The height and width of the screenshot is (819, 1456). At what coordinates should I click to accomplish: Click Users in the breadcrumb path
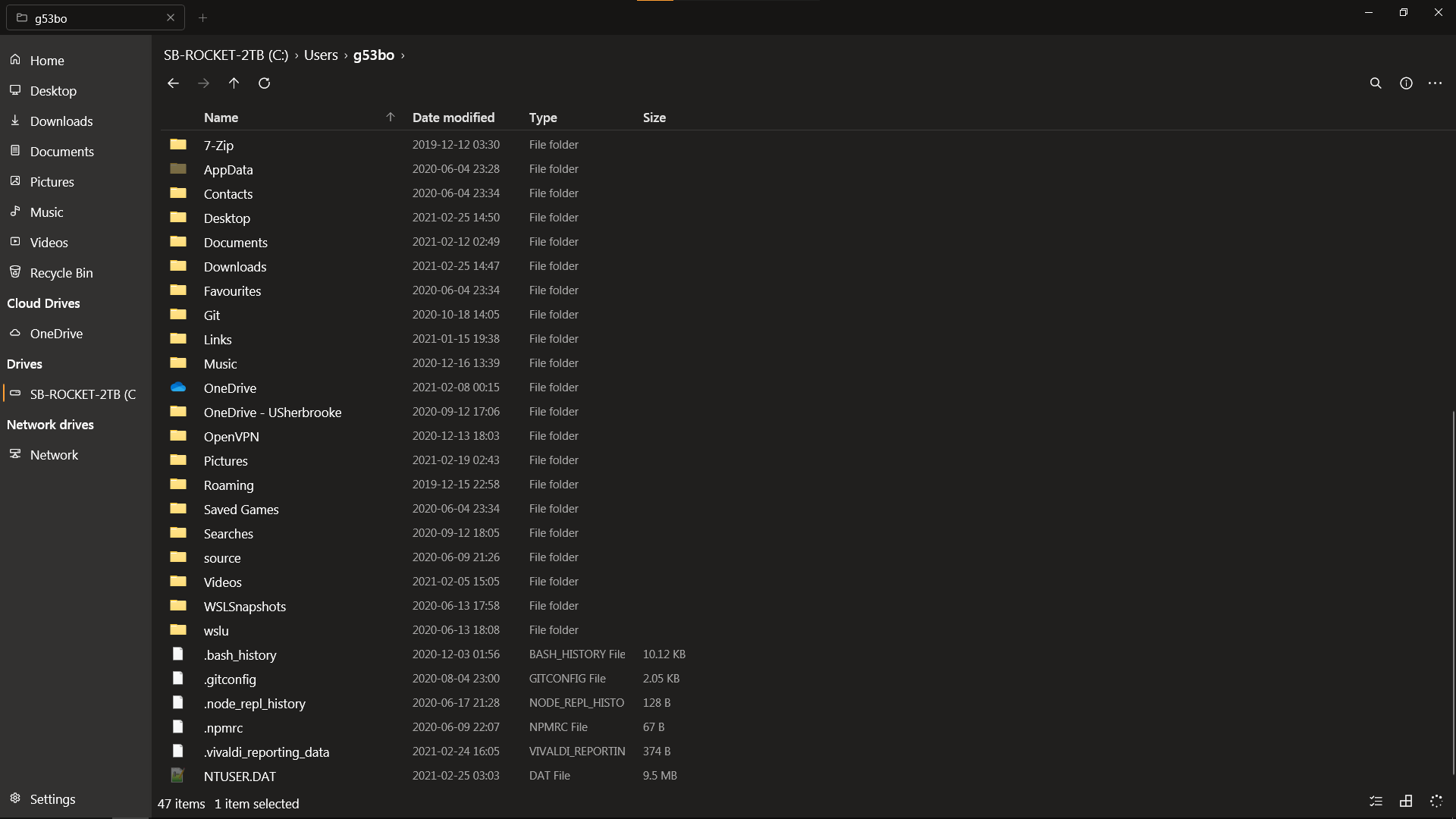tap(321, 55)
